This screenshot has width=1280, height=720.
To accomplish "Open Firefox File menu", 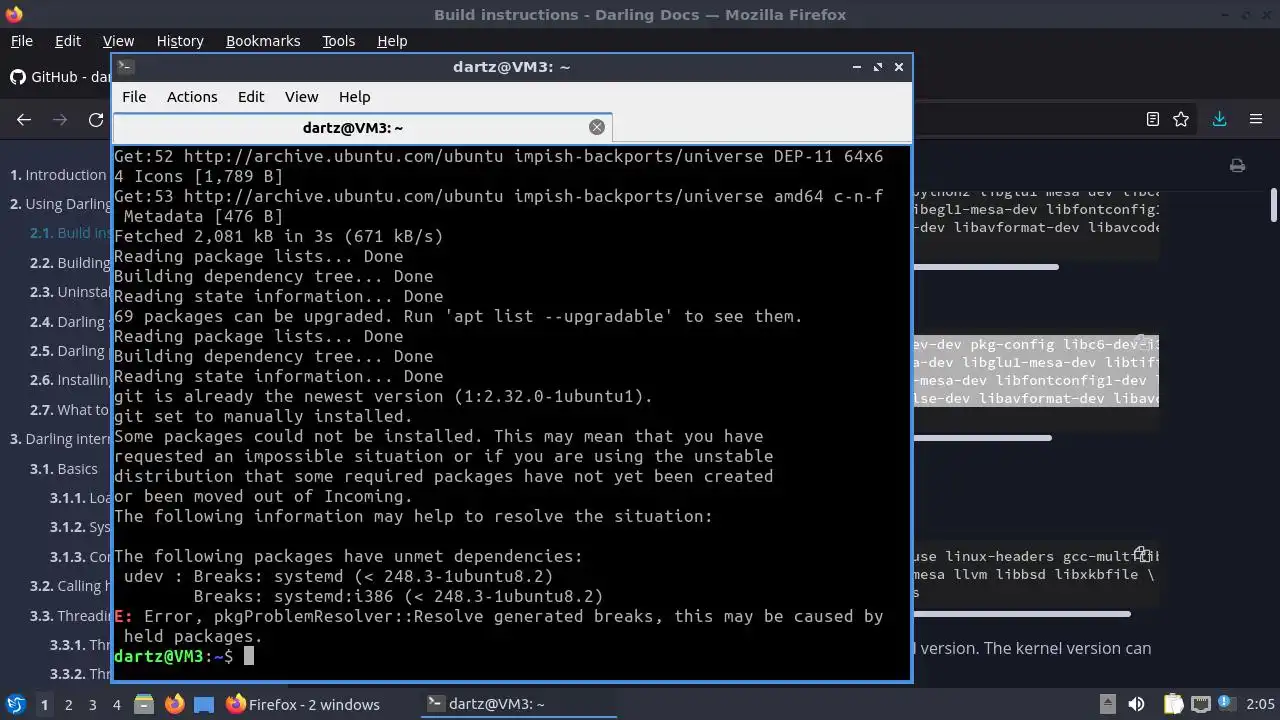I will click(x=21, y=41).
